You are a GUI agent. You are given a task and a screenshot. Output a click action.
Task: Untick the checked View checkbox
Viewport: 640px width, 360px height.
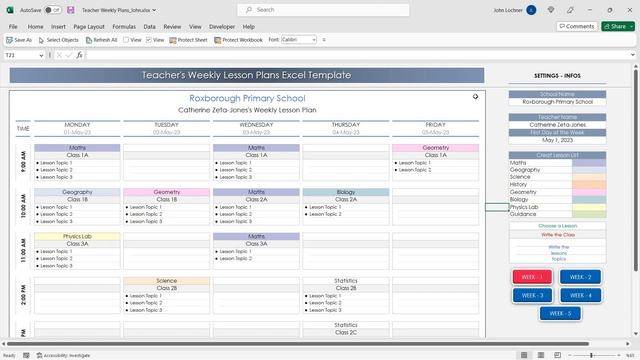coord(149,40)
